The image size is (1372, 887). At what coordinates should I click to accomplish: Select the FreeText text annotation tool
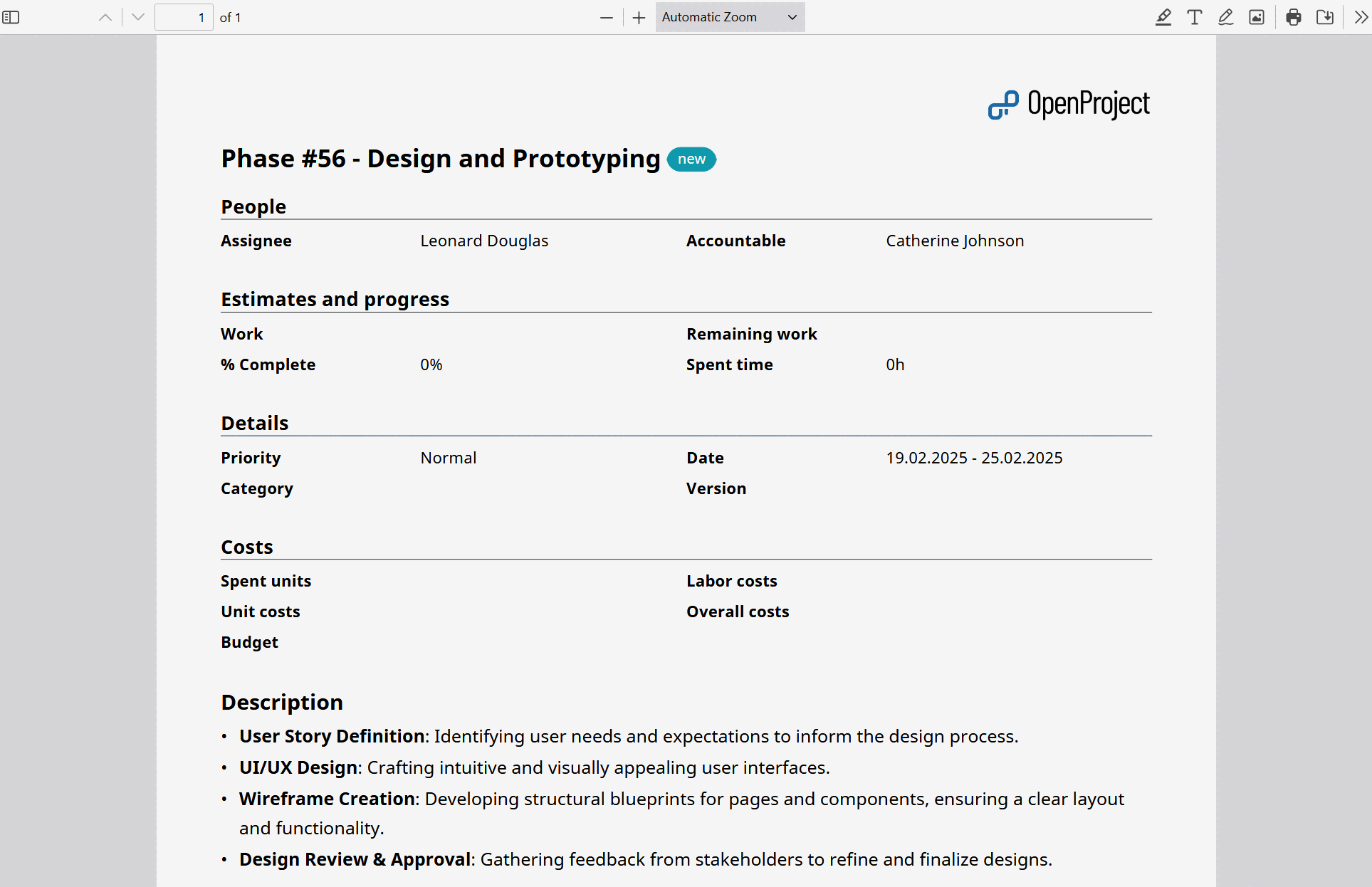[x=1194, y=17]
